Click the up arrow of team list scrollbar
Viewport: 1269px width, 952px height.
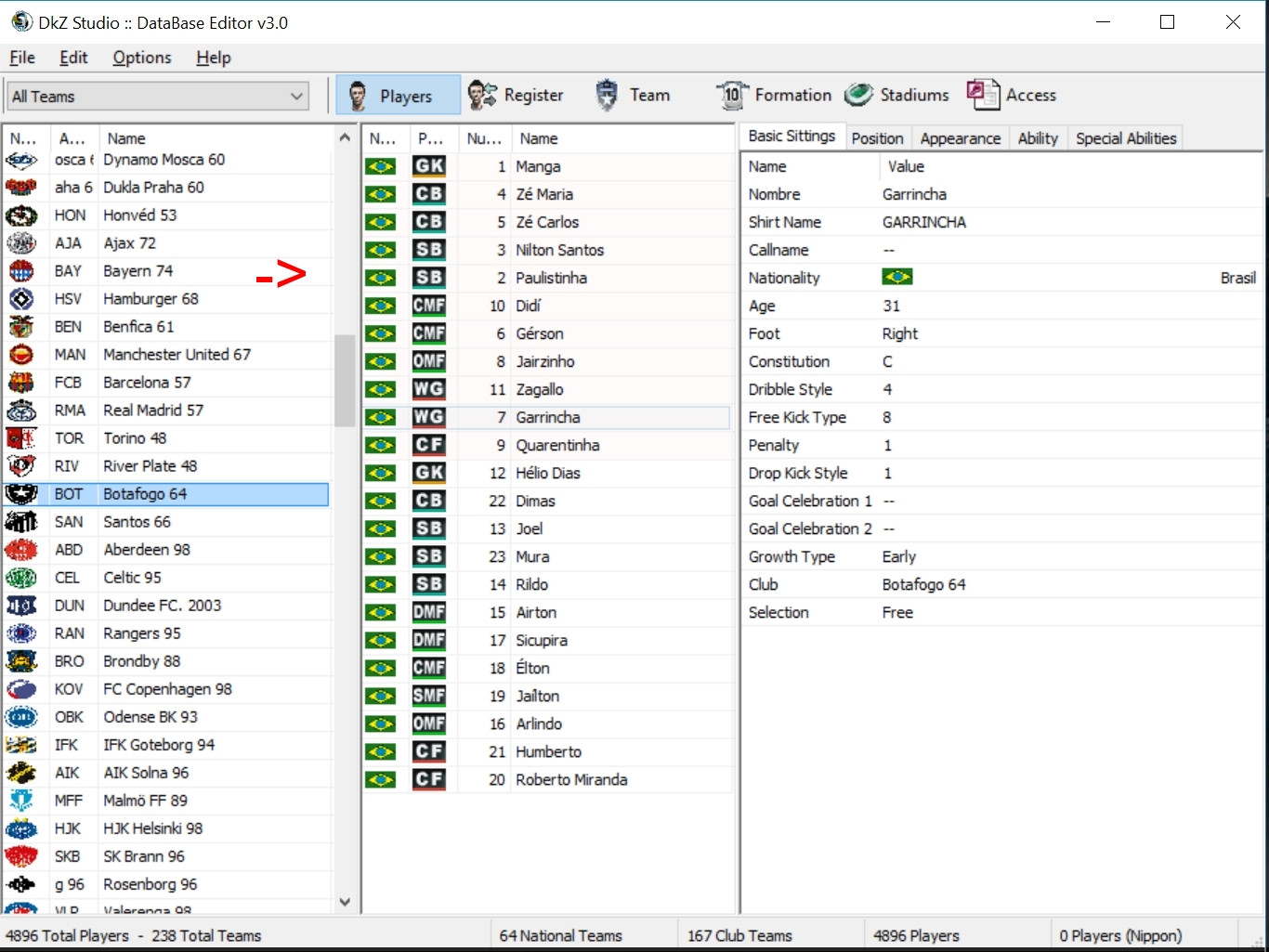345,137
